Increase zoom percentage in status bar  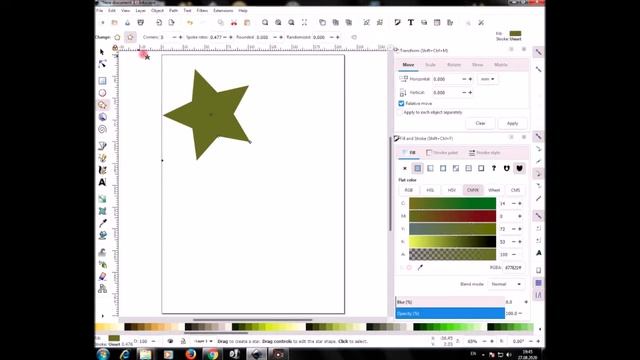click(491, 341)
